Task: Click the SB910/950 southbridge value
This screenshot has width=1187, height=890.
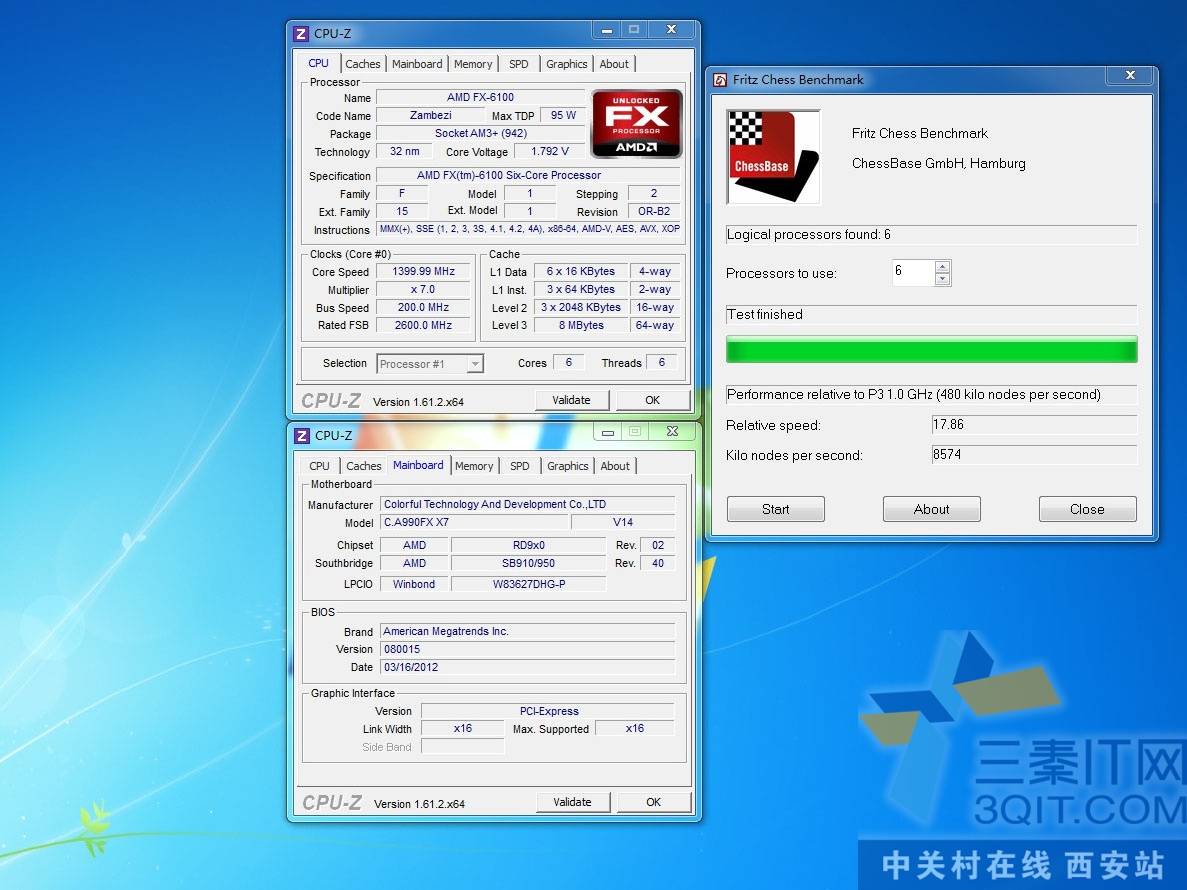Action: (528, 564)
